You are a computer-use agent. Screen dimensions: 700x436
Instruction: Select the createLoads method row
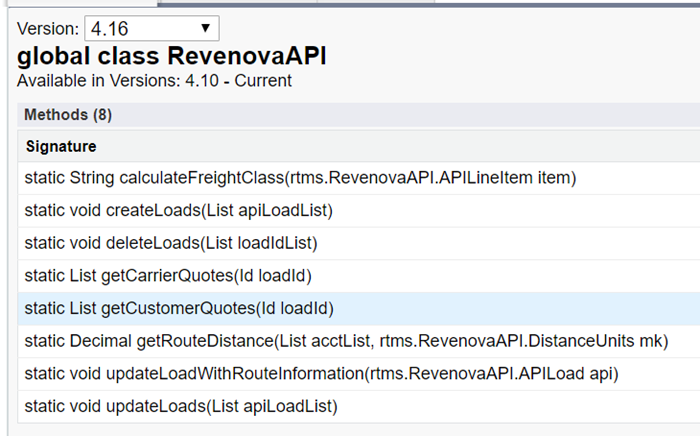tap(359, 211)
